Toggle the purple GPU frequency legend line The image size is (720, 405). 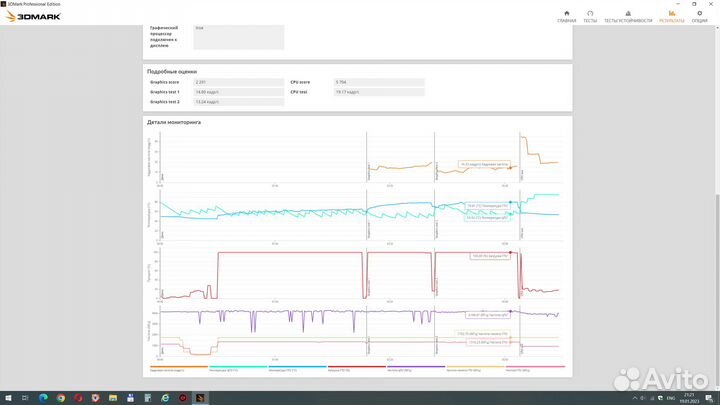click(x=416, y=368)
